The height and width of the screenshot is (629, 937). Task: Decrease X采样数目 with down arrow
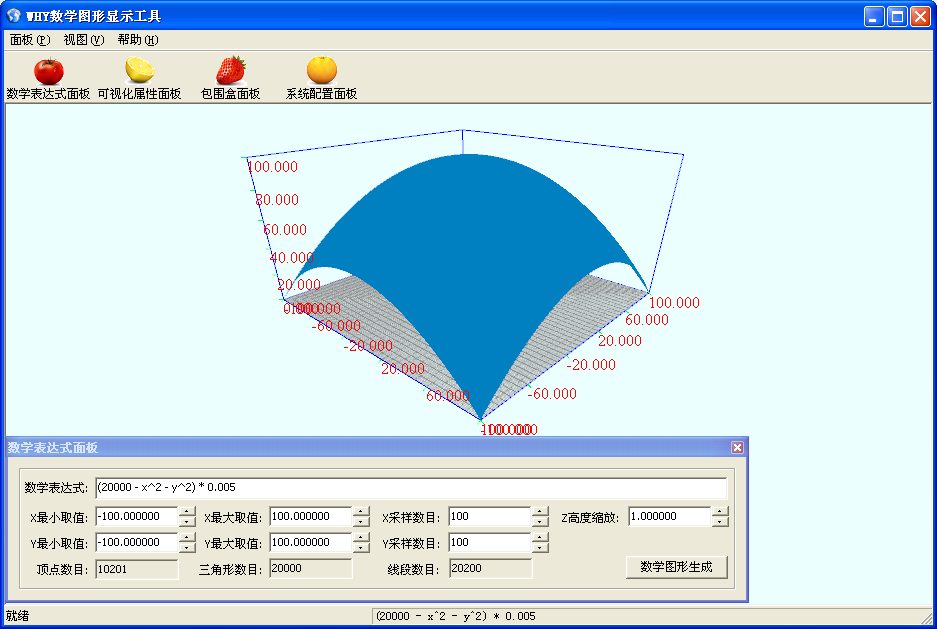[x=540, y=521]
